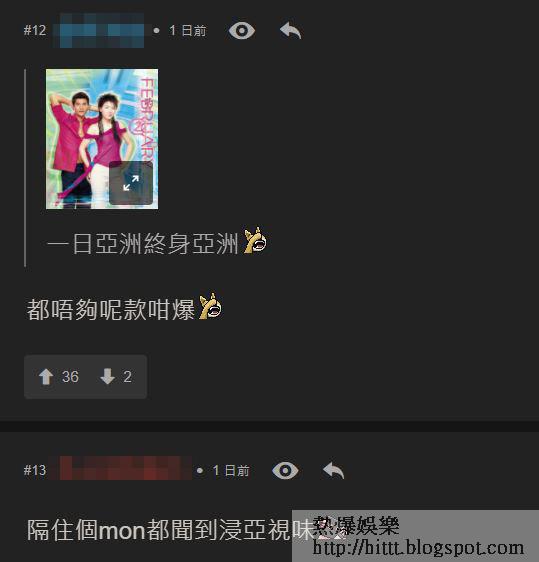Screen dimensions: 539x562
Task: Click the downvote count 2
Action: click(128, 377)
